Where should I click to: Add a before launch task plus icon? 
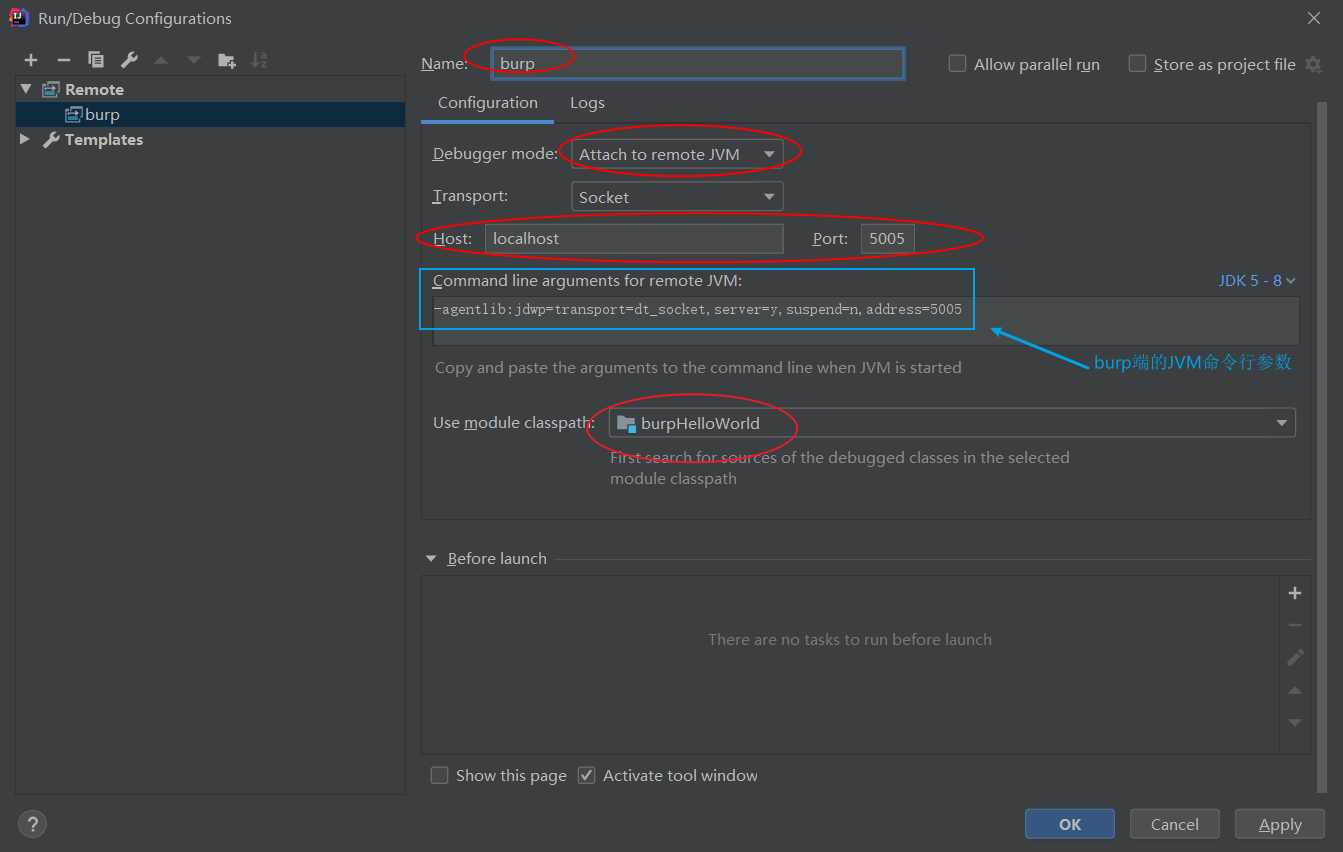[1295, 593]
